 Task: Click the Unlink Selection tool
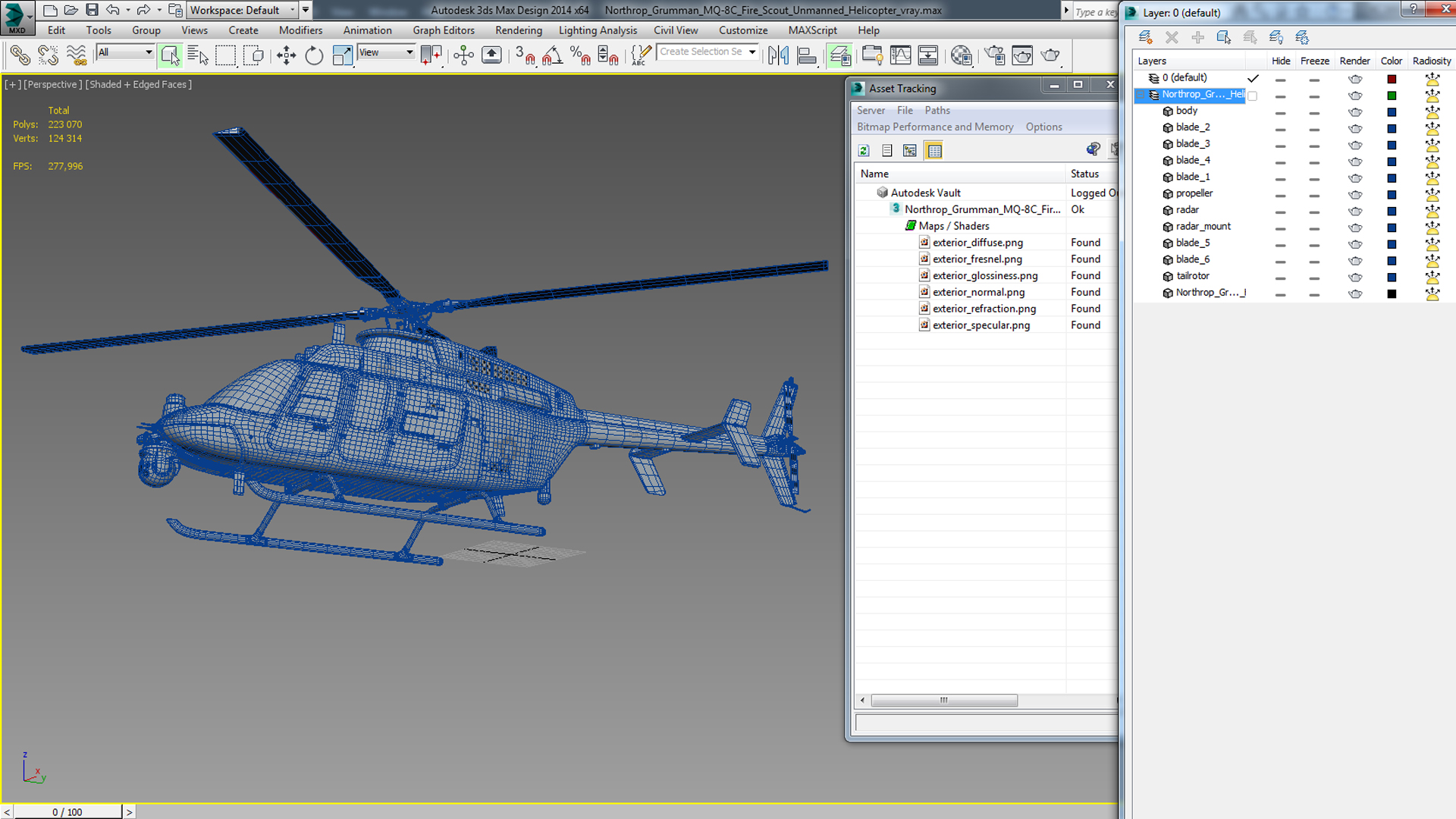pos(48,55)
